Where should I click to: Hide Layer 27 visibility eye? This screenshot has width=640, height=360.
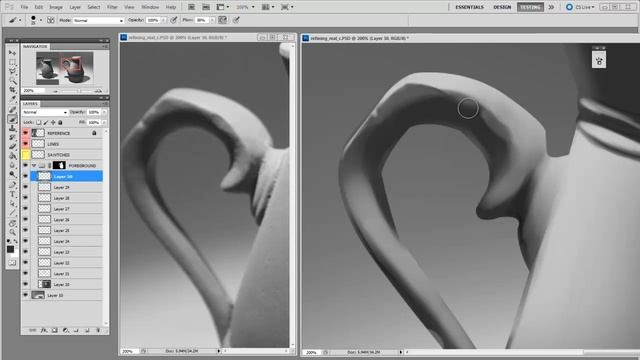26,209
